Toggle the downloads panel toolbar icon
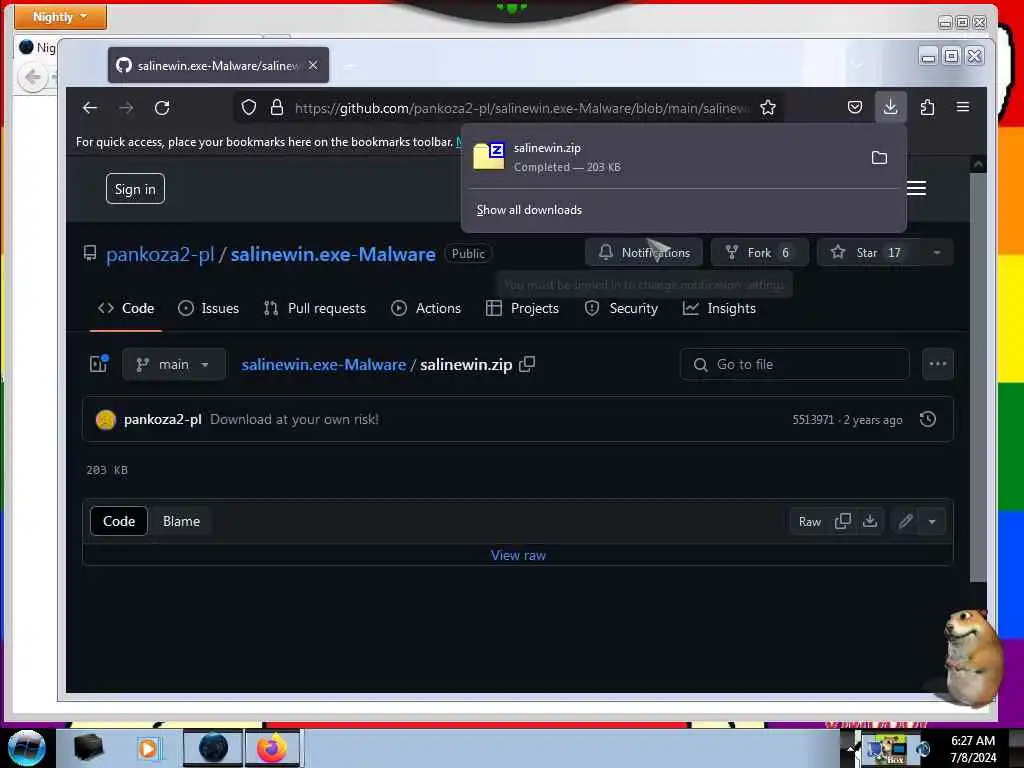 tap(890, 107)
